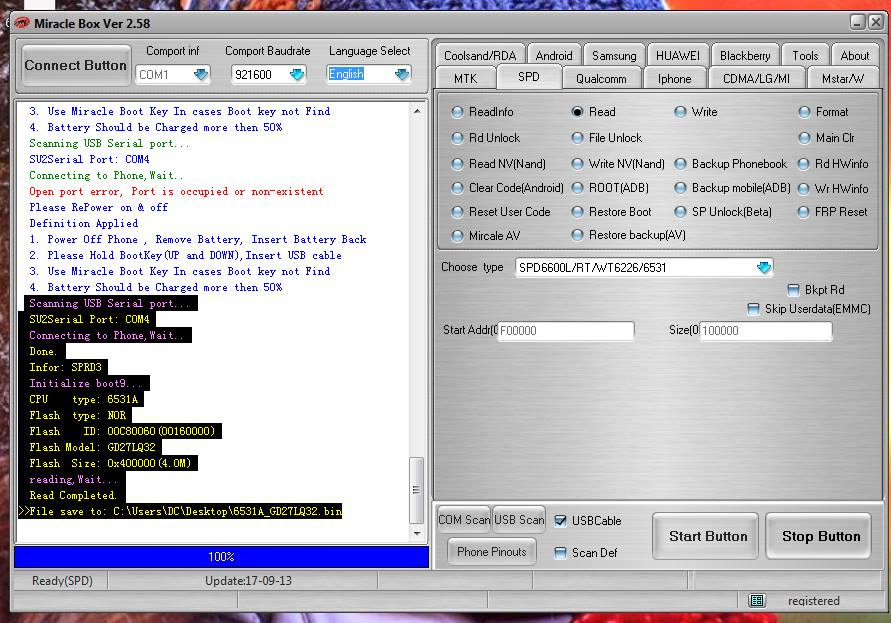The image size is (891, 623).
Task: Click the log scrollbar thumb
Action: (417, 490)
